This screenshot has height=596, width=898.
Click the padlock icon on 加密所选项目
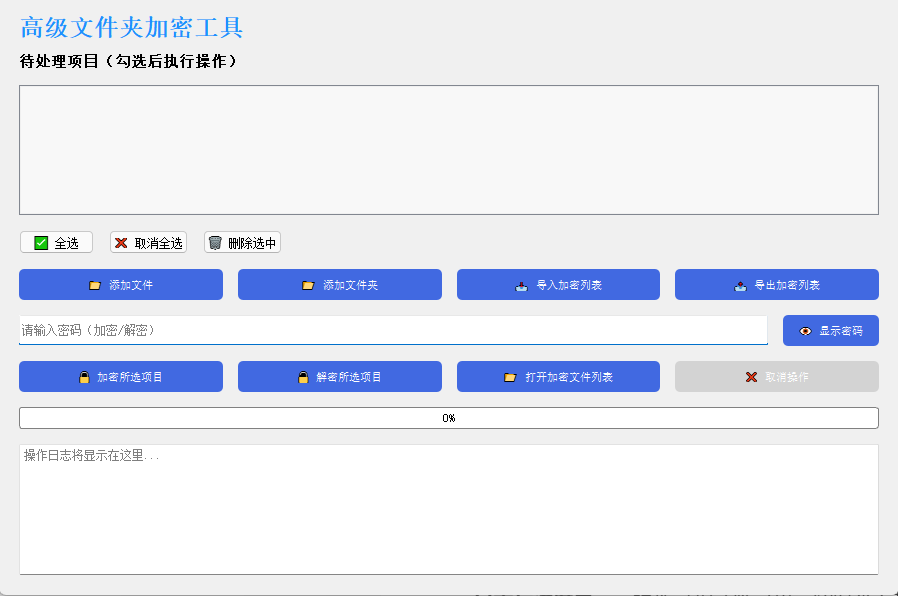click(x=84, y=376)
